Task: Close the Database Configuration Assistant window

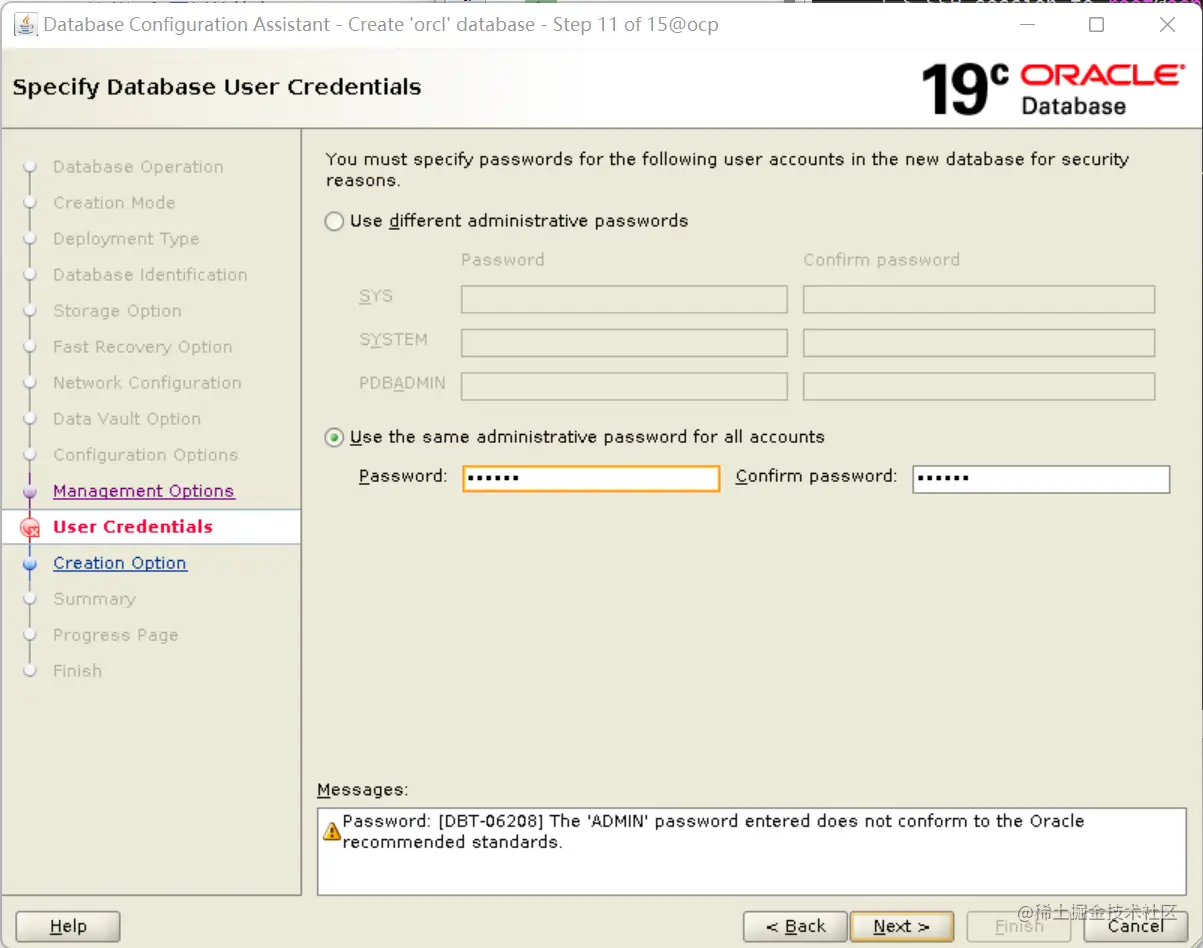Action: [x=1167, y=24]
